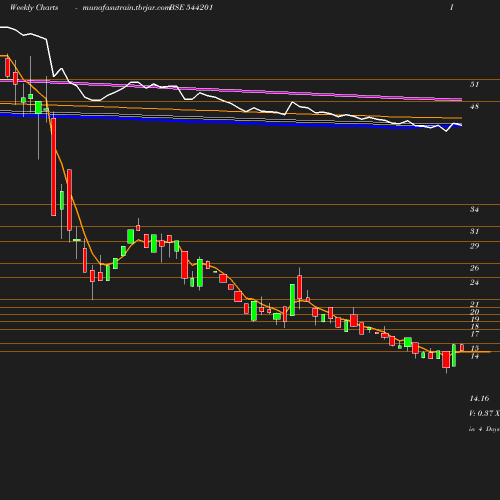The width and height of the screenshot is (500, 500).
Task: Click the 'in 4 Days' label
Action: 484,429
